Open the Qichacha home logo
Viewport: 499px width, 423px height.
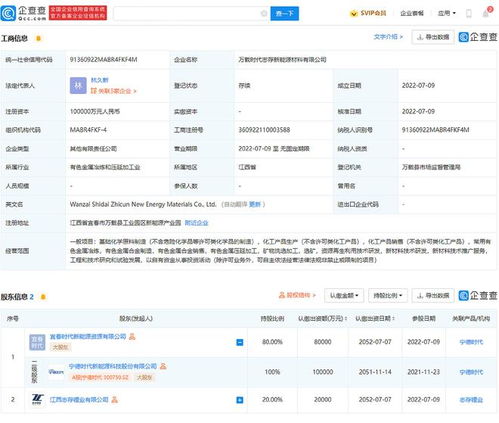pyautogui.click(x=23, y=13)
